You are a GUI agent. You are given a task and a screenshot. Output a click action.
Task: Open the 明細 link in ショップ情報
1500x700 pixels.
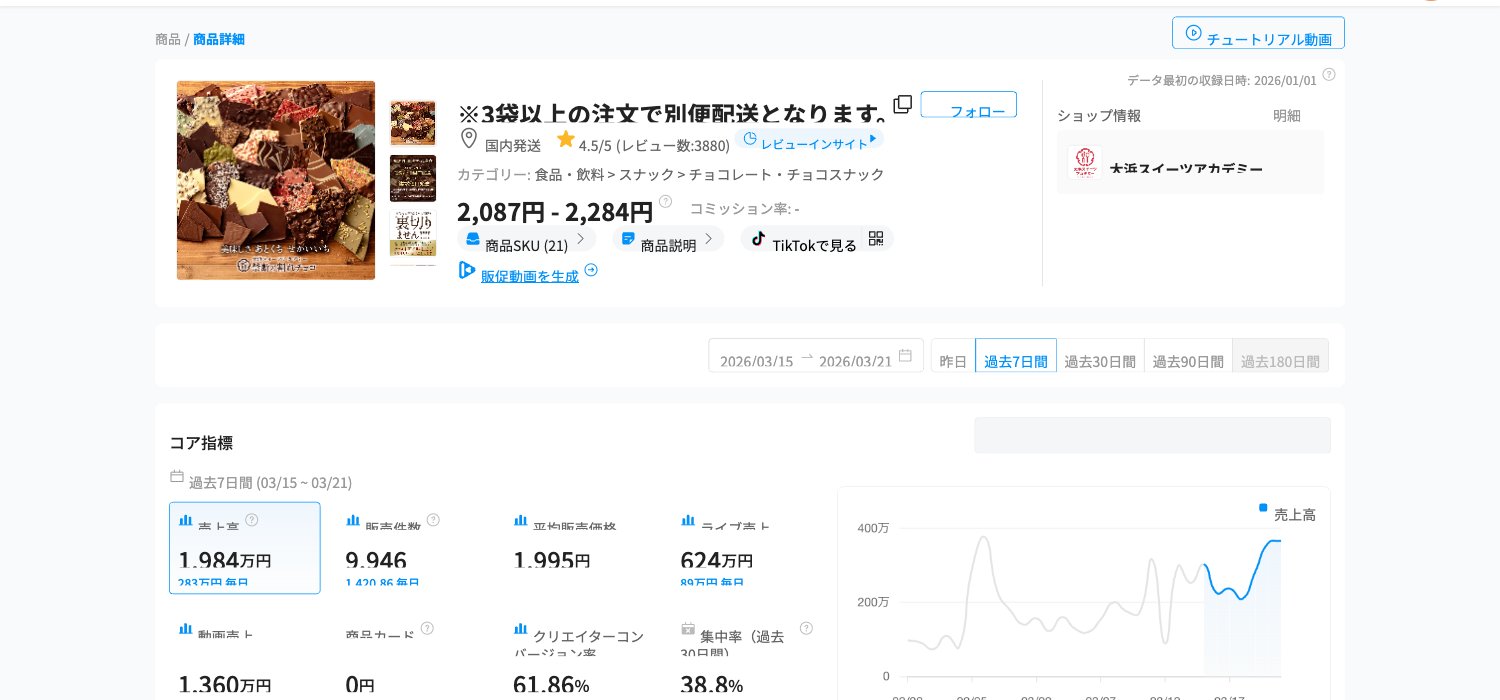(1287, 116)
